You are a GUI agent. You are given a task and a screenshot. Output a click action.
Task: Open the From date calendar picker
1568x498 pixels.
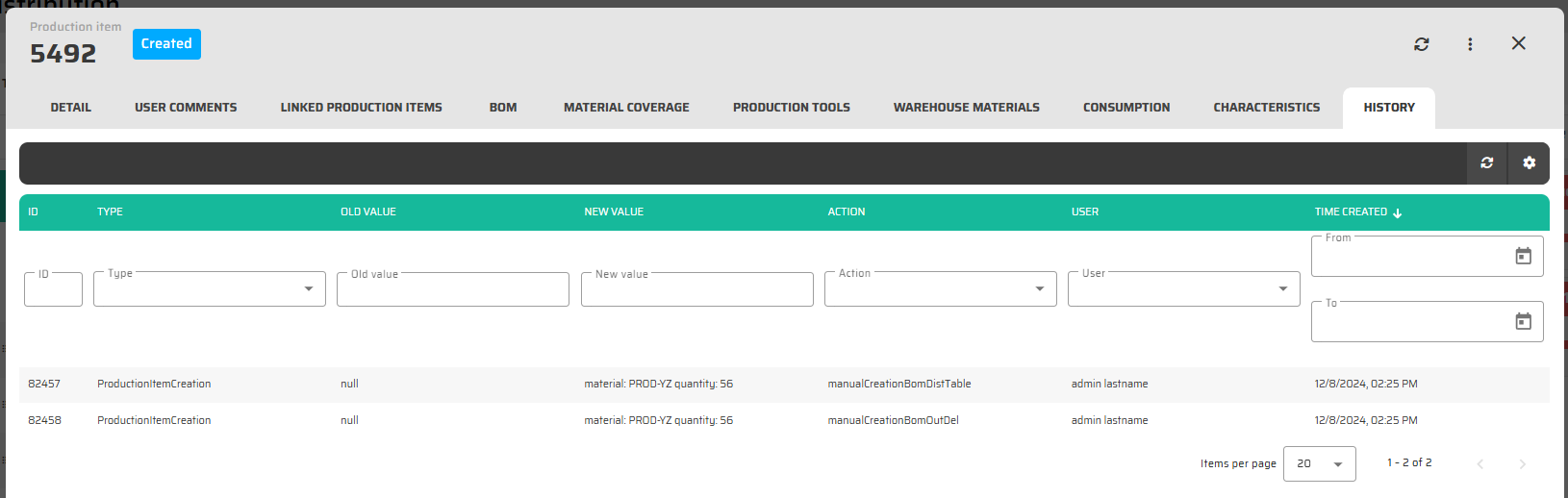click(1523, 256)
